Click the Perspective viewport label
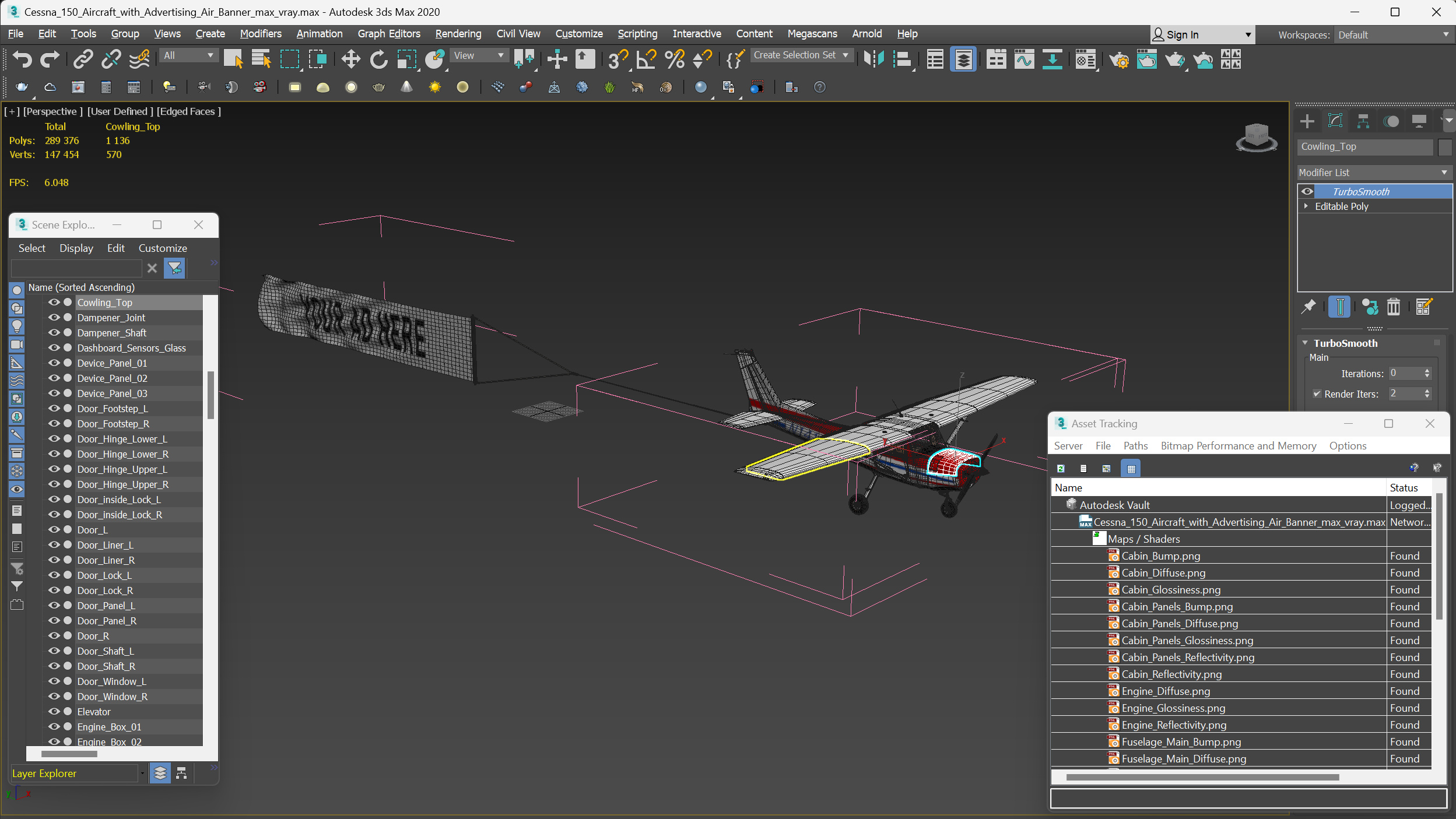 (x=52, y=111)
